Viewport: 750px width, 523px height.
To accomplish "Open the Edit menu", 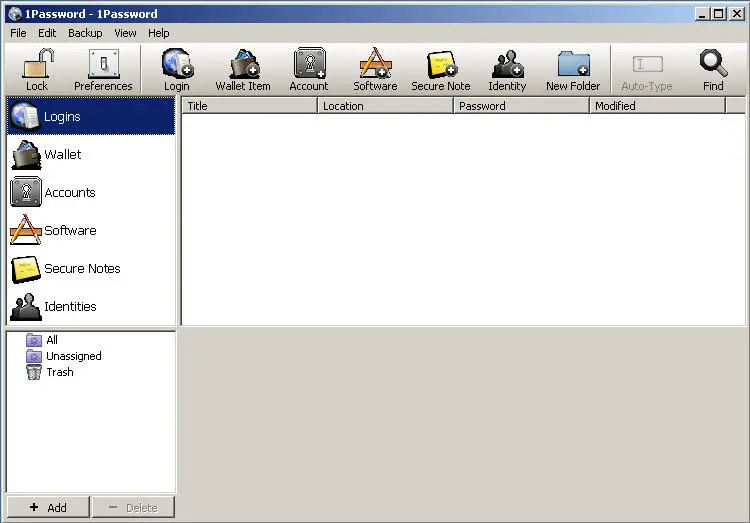I will pos(47,33).
